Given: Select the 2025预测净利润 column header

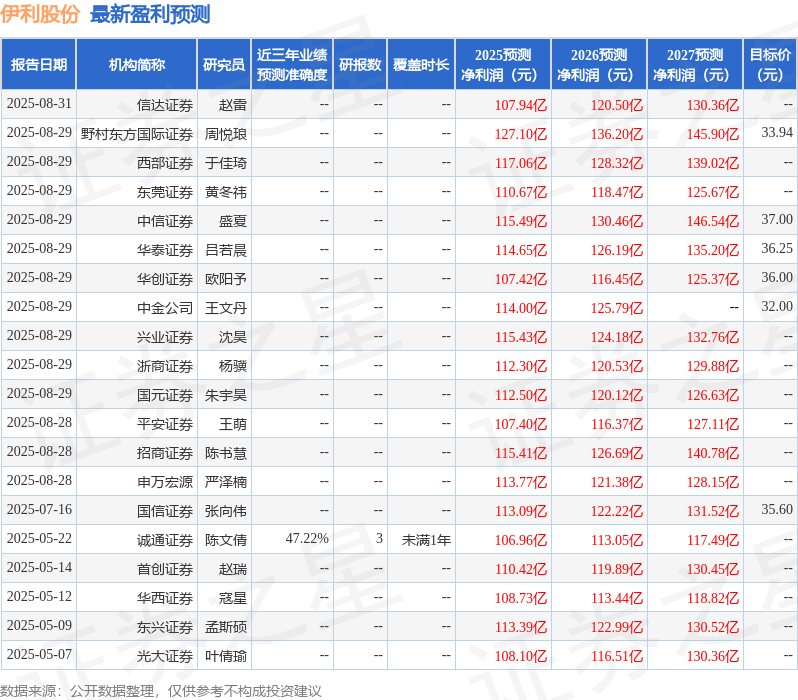Looking at the screenshot, I should coord(503,65).
